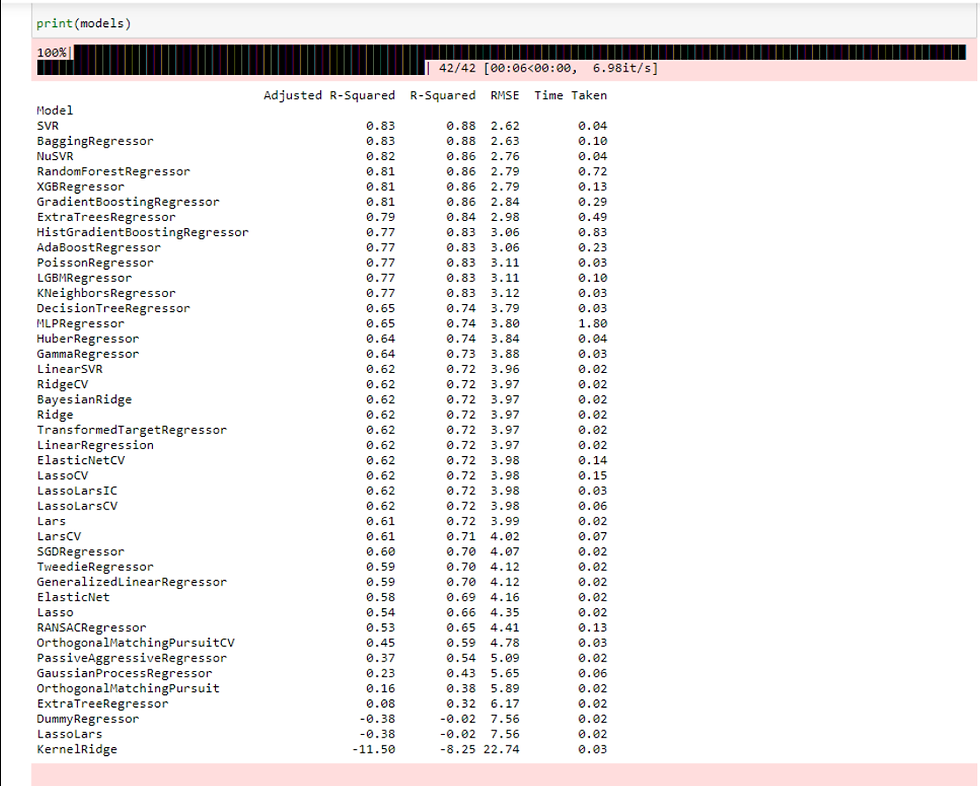Image resolution: width=980 pixels, height=786 pixels.
Task: Select the KernelRidge row name
Action: coord(77,749)
